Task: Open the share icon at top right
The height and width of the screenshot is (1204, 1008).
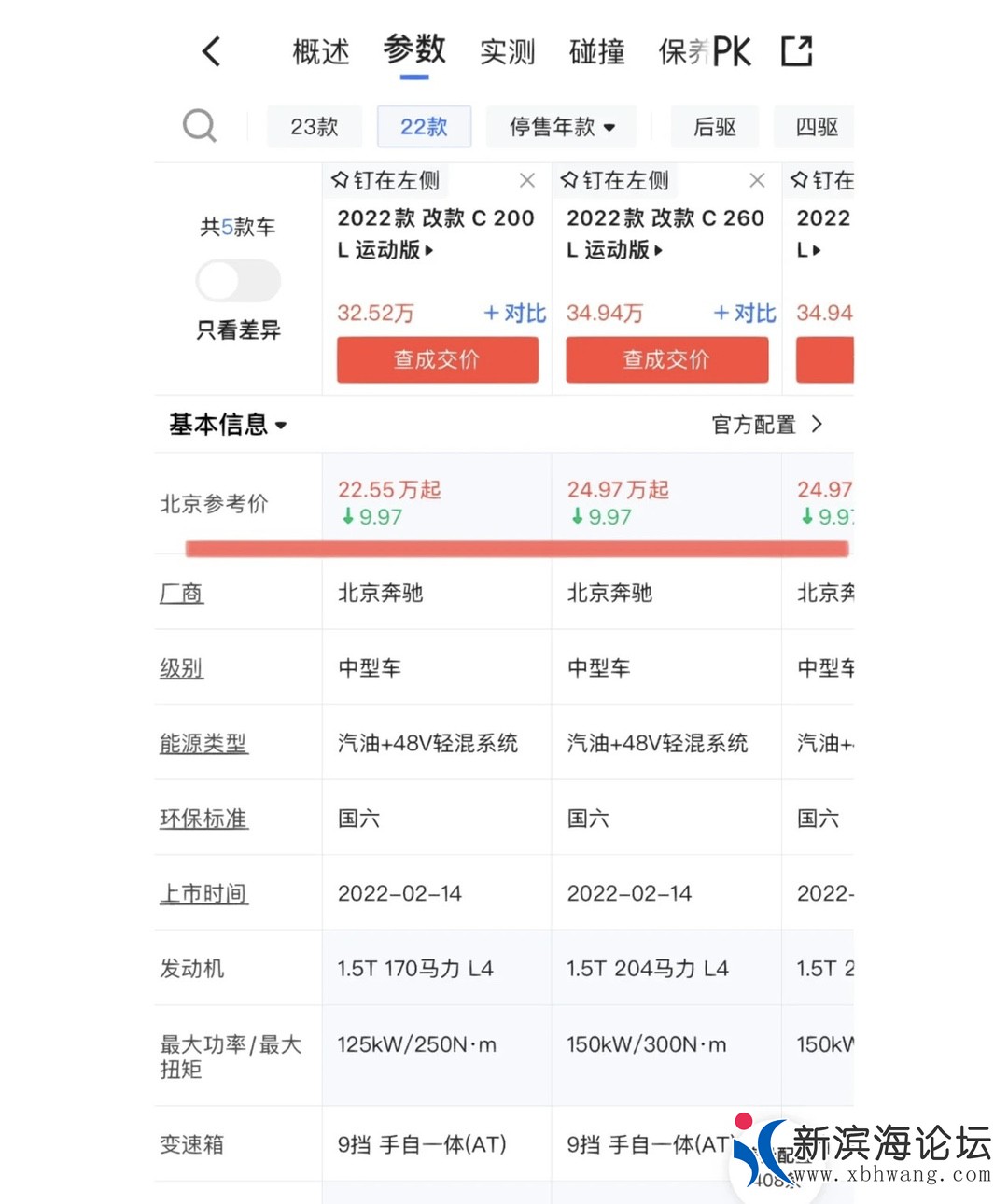Action: pyautogui.click(x=796, y=51)
